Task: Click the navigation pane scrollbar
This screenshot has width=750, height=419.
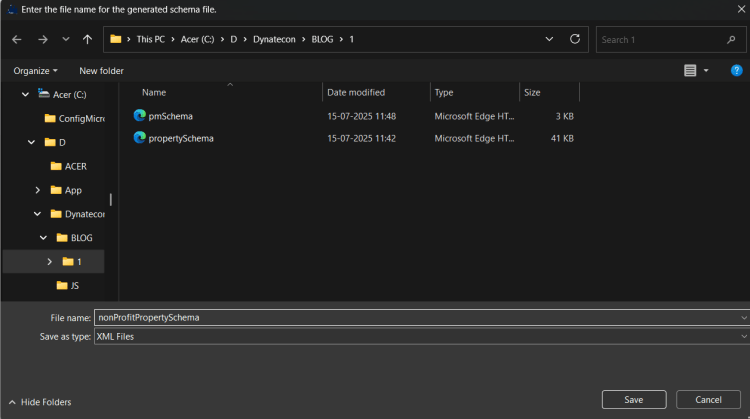Action: (110, 199)
